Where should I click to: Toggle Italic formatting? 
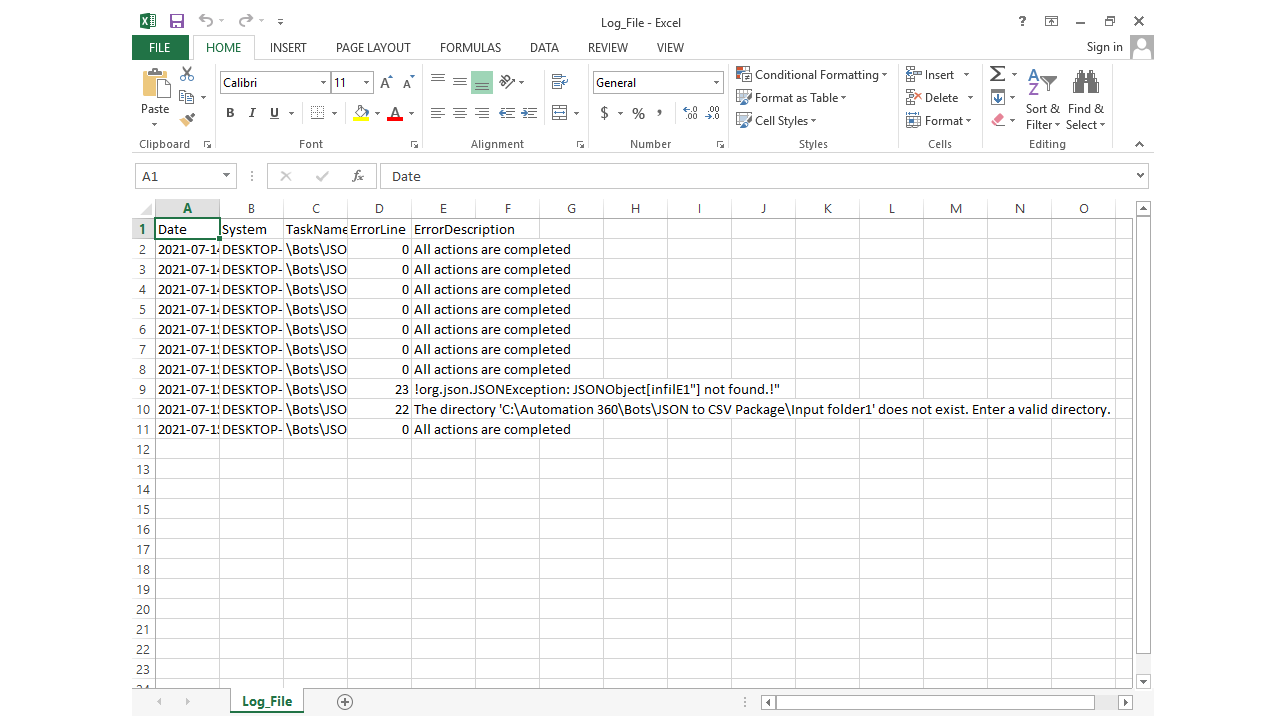coord(252,113)
